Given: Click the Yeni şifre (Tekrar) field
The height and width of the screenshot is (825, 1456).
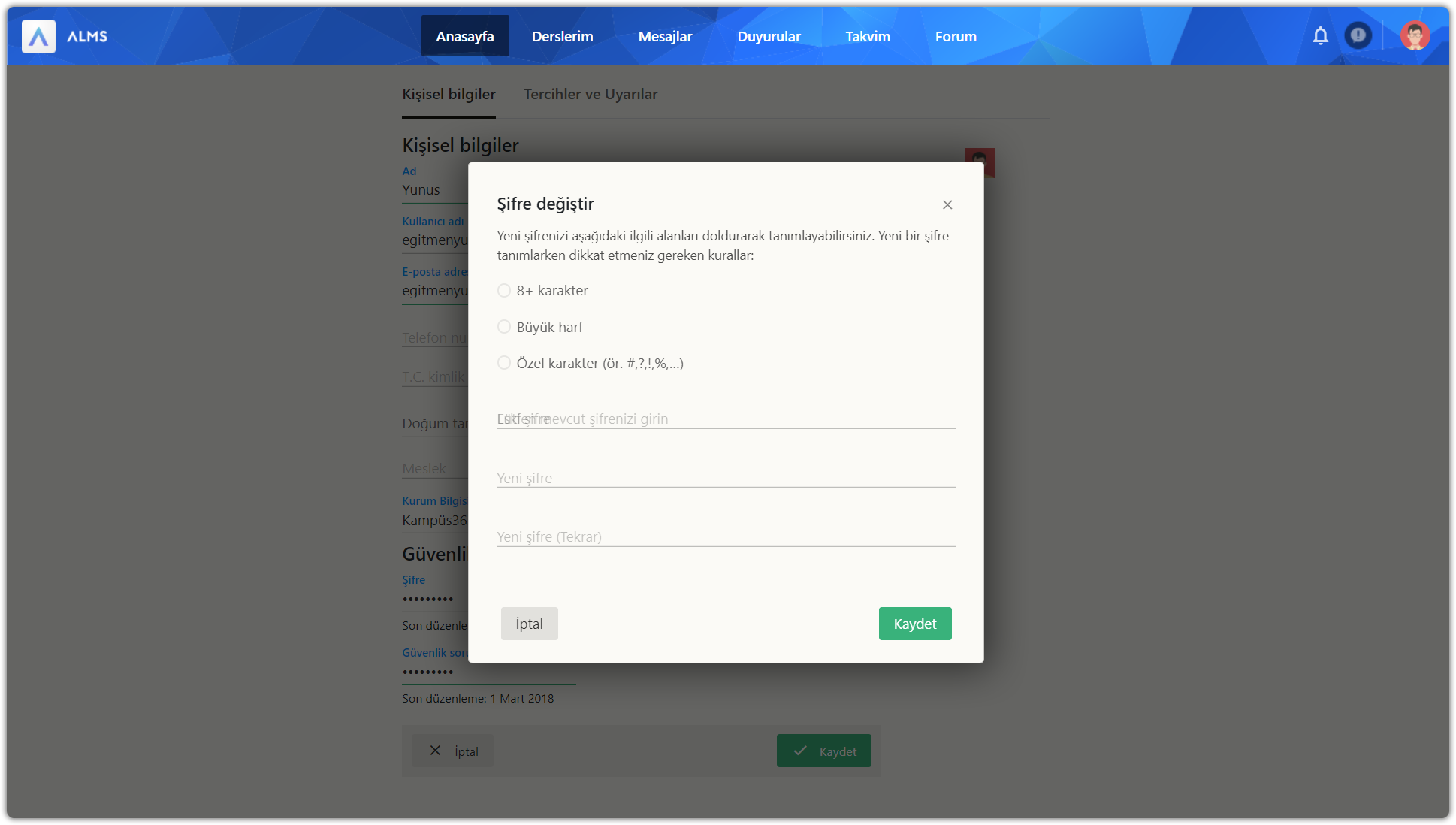Looking at the screenshot, I should coord(725,536).
